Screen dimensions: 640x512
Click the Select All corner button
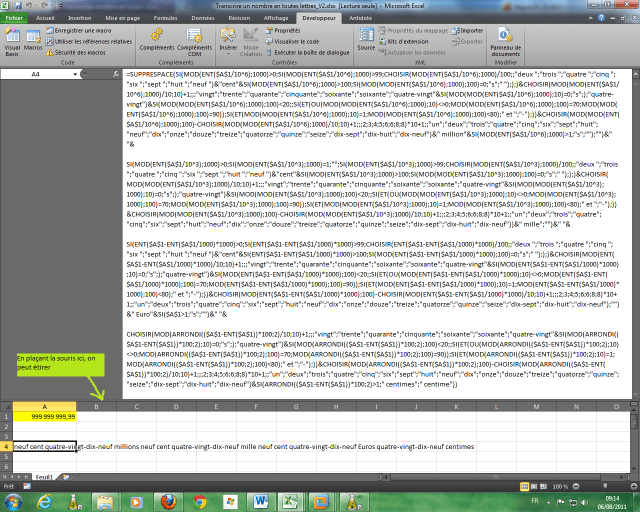pyautogui.click(x=6, y=407)
